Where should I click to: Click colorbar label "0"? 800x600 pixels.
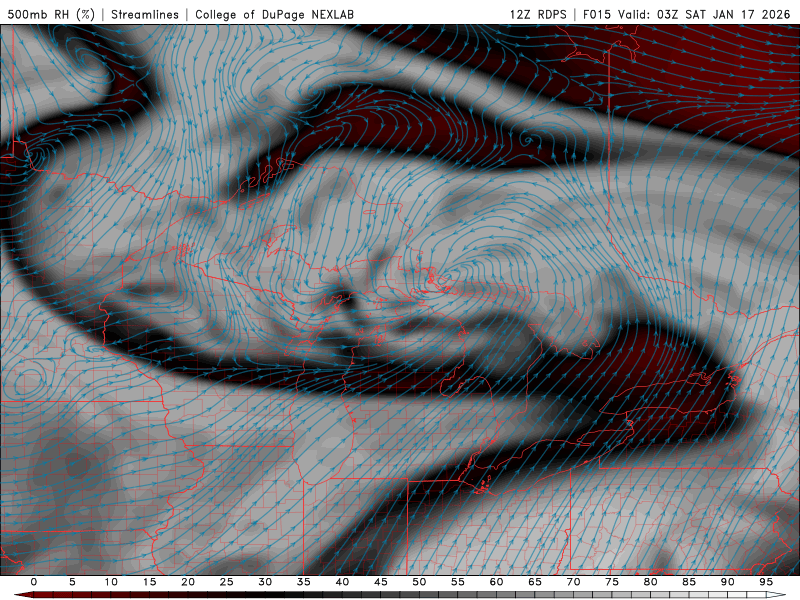tap(34, 582)
